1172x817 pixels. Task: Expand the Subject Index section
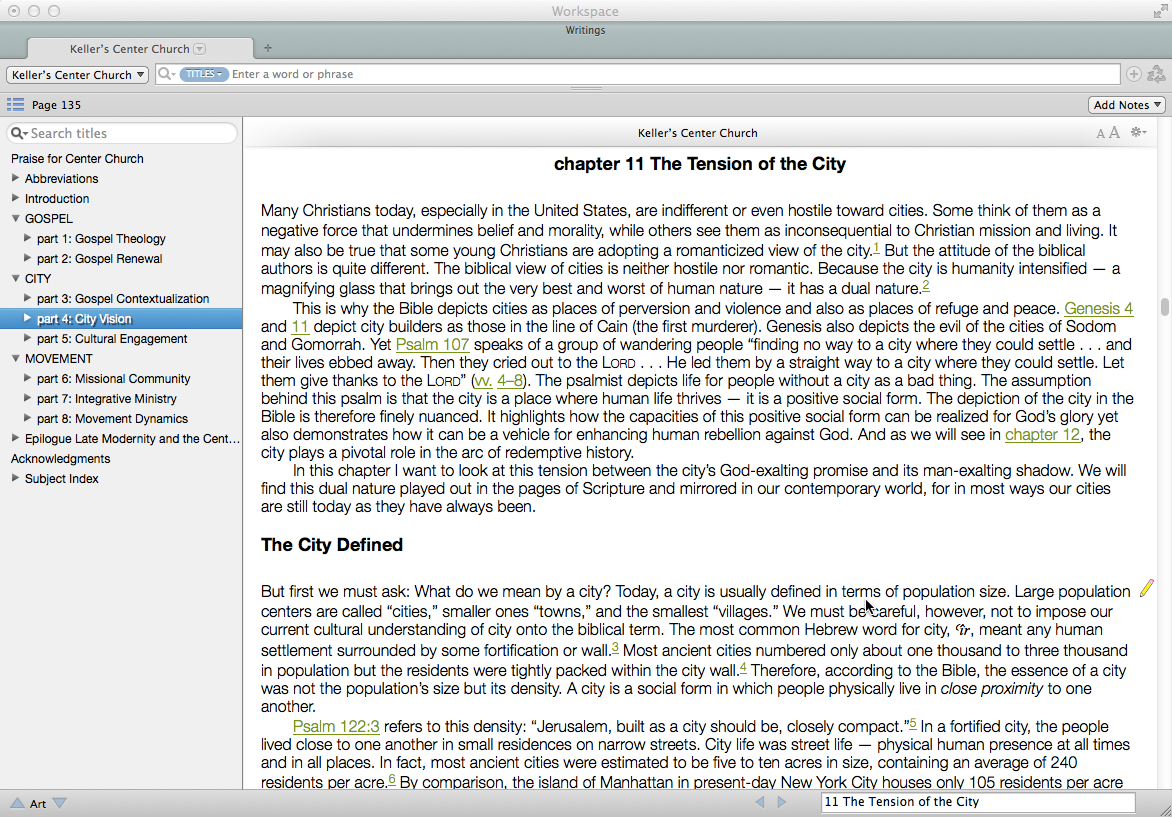point(15,478)
